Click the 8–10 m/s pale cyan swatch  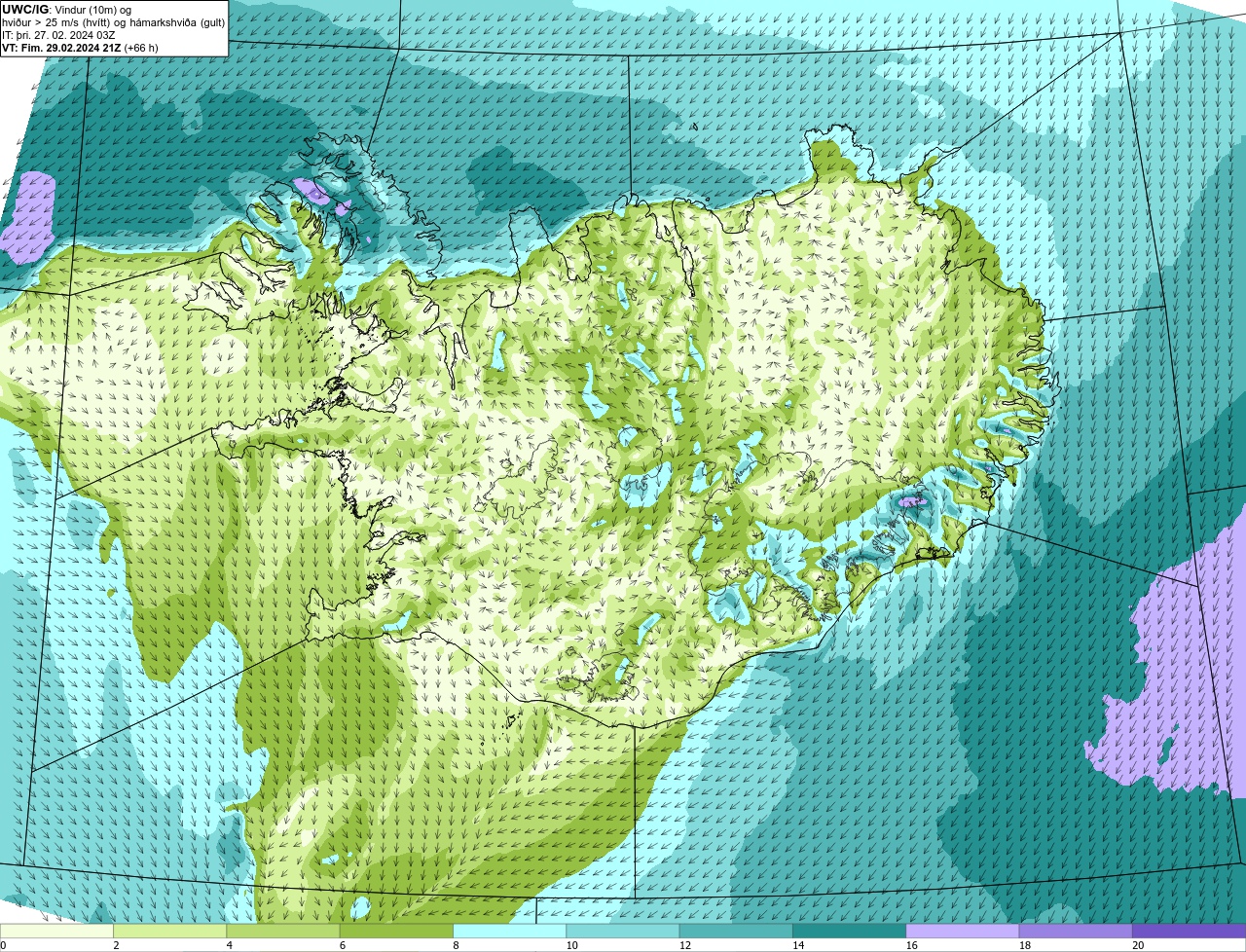tap(510, 931)
